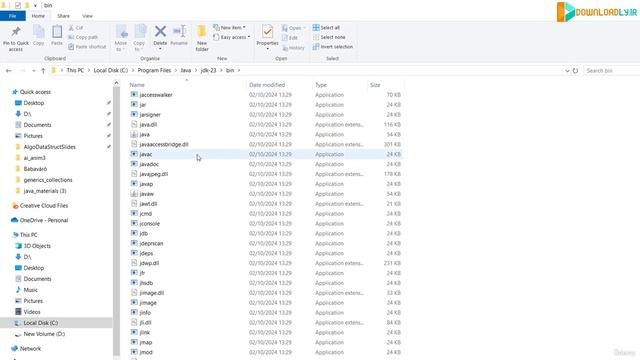Click Cut in the Clipboard group
640x360 pixels.
76,28
